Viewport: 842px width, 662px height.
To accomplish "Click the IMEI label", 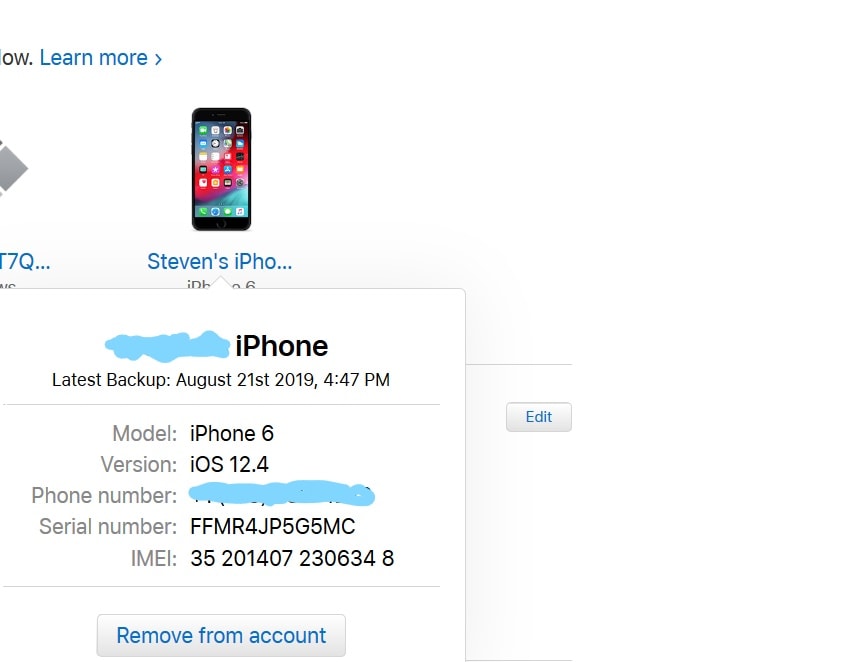I will coord(154,558).
